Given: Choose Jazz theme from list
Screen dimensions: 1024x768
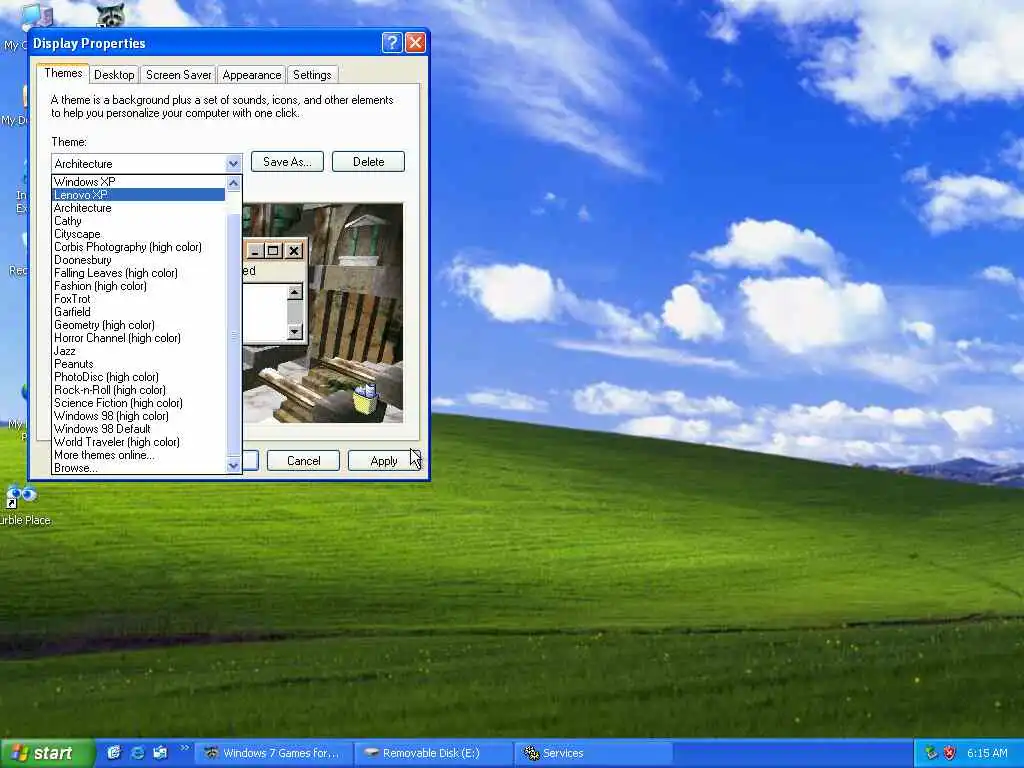Looking at the screenshot, I should coord(138,351).
